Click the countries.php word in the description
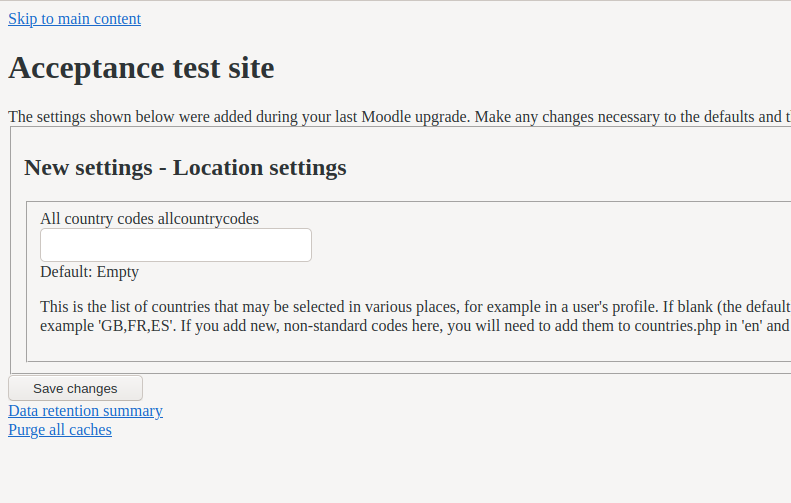Viewport: 791px width, 503px height. (677, 325)
